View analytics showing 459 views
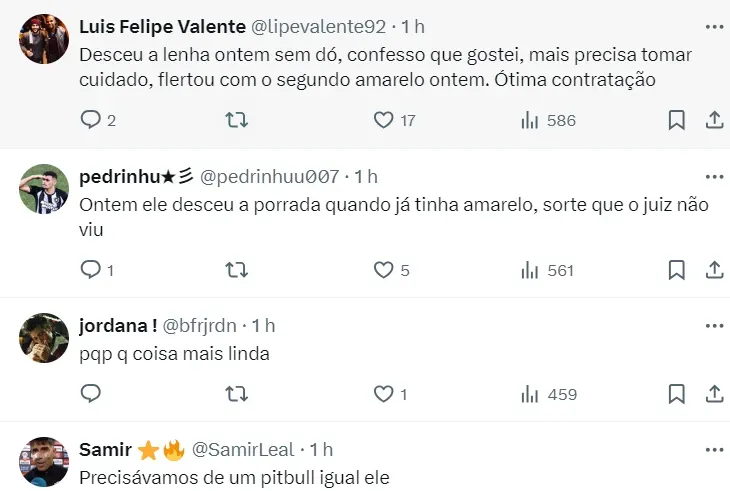This screenshot has width=730, height=491. [548, 394]
